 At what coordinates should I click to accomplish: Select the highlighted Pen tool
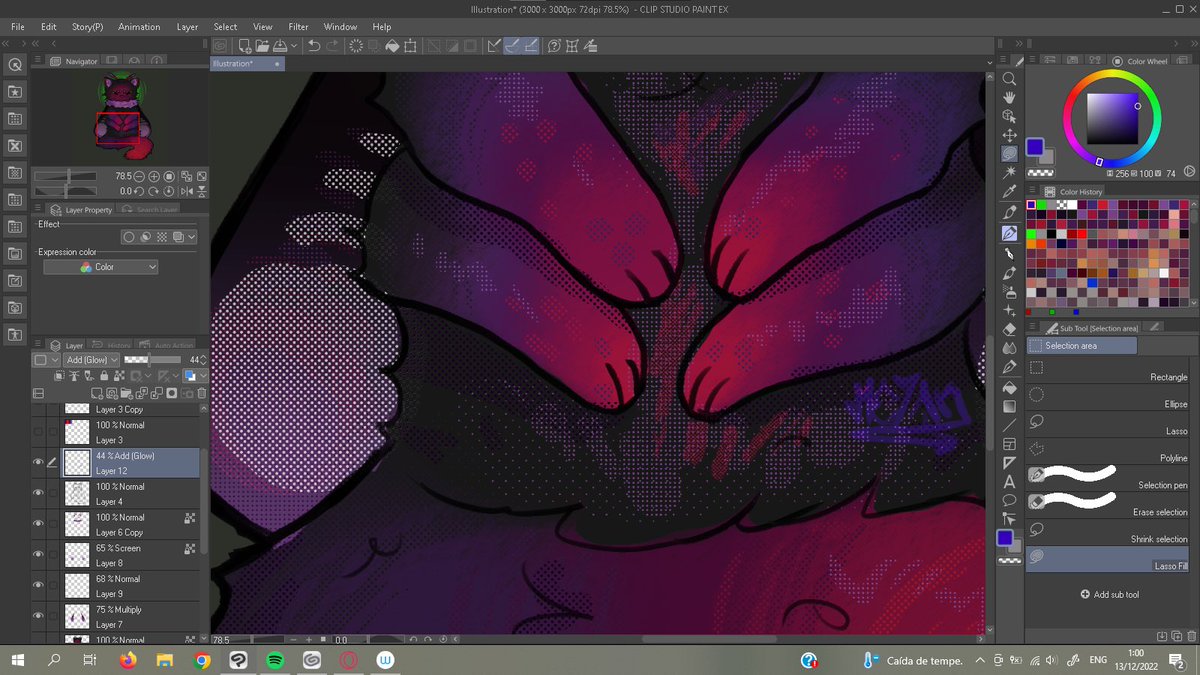click(1010, 233)
